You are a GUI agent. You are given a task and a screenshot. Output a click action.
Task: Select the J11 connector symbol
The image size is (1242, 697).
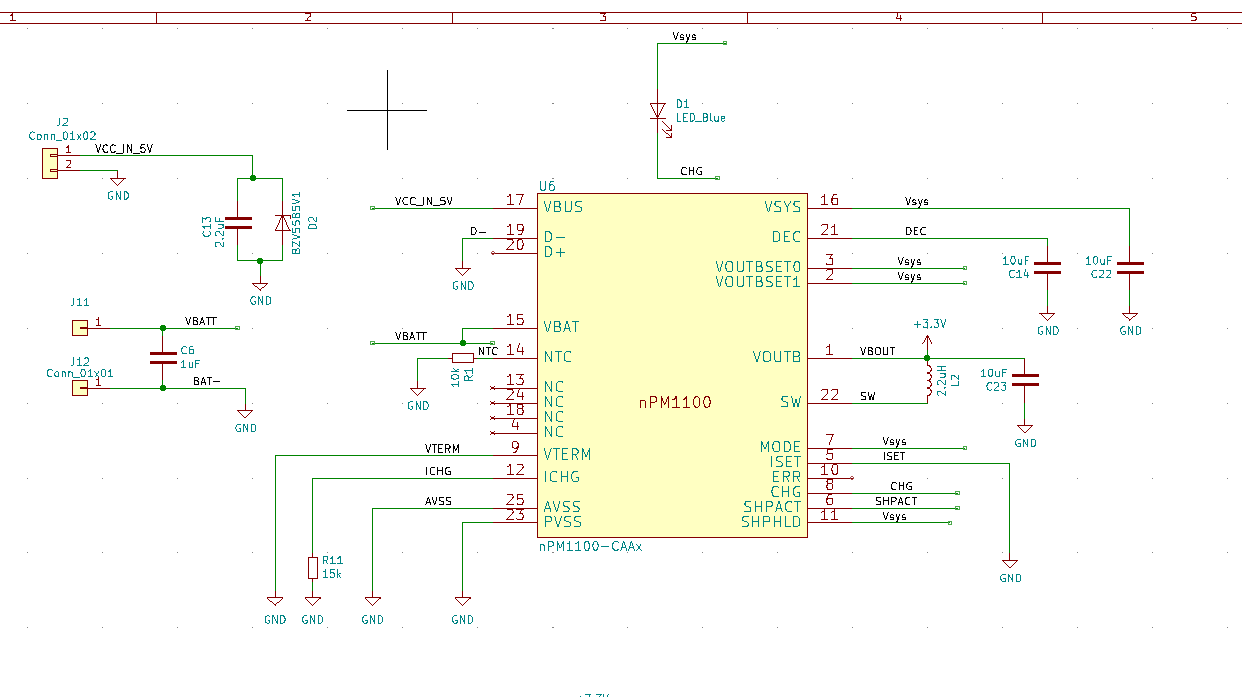coord(79,327)
